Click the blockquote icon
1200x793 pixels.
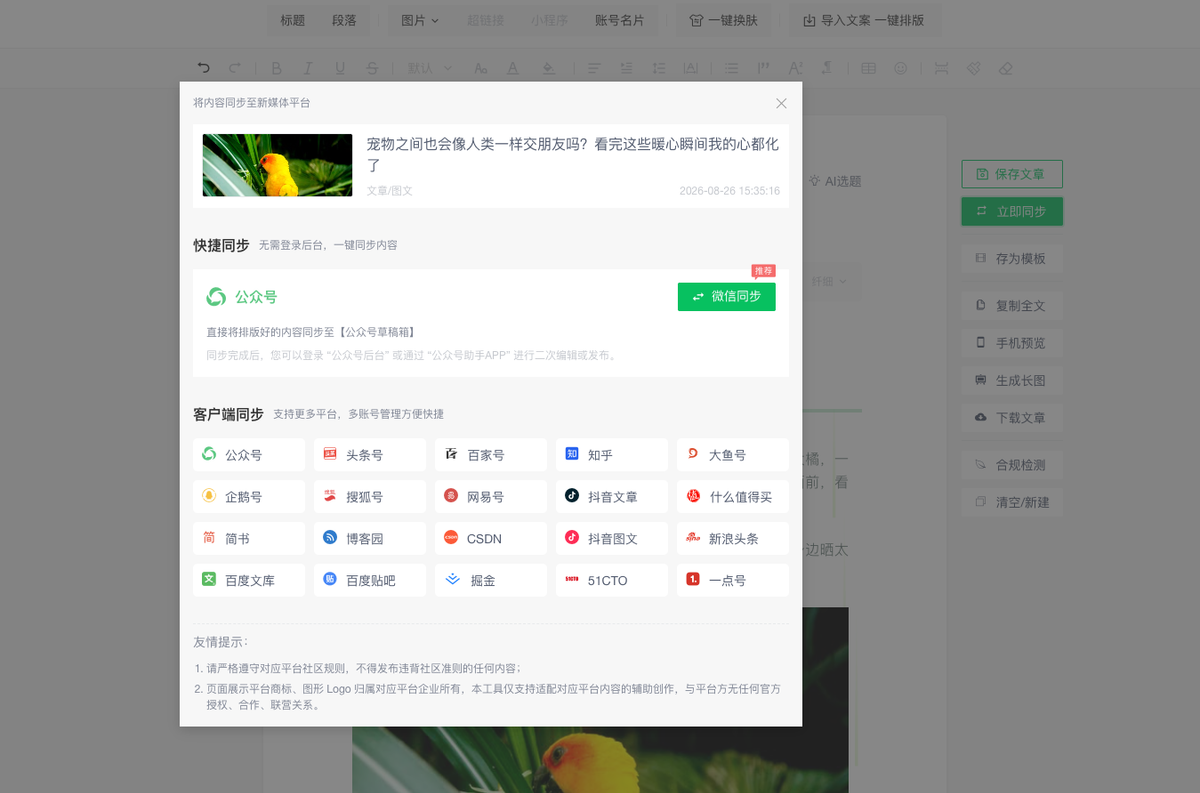764,68
